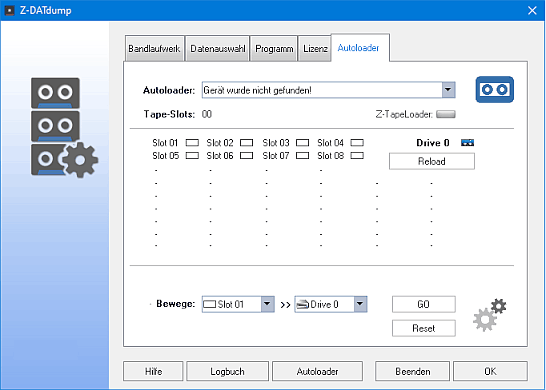Select the Slot 06 indicator box
This screenshot has width=546, height=390.
pyautogui.click(x=247, y=155)
